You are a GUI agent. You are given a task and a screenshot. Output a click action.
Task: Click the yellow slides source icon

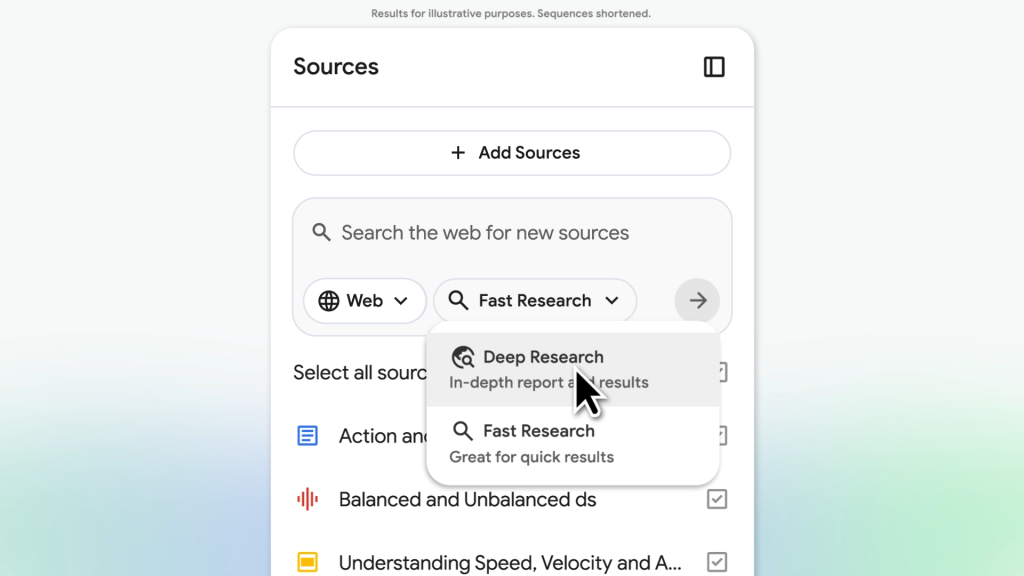pos(308,562)
